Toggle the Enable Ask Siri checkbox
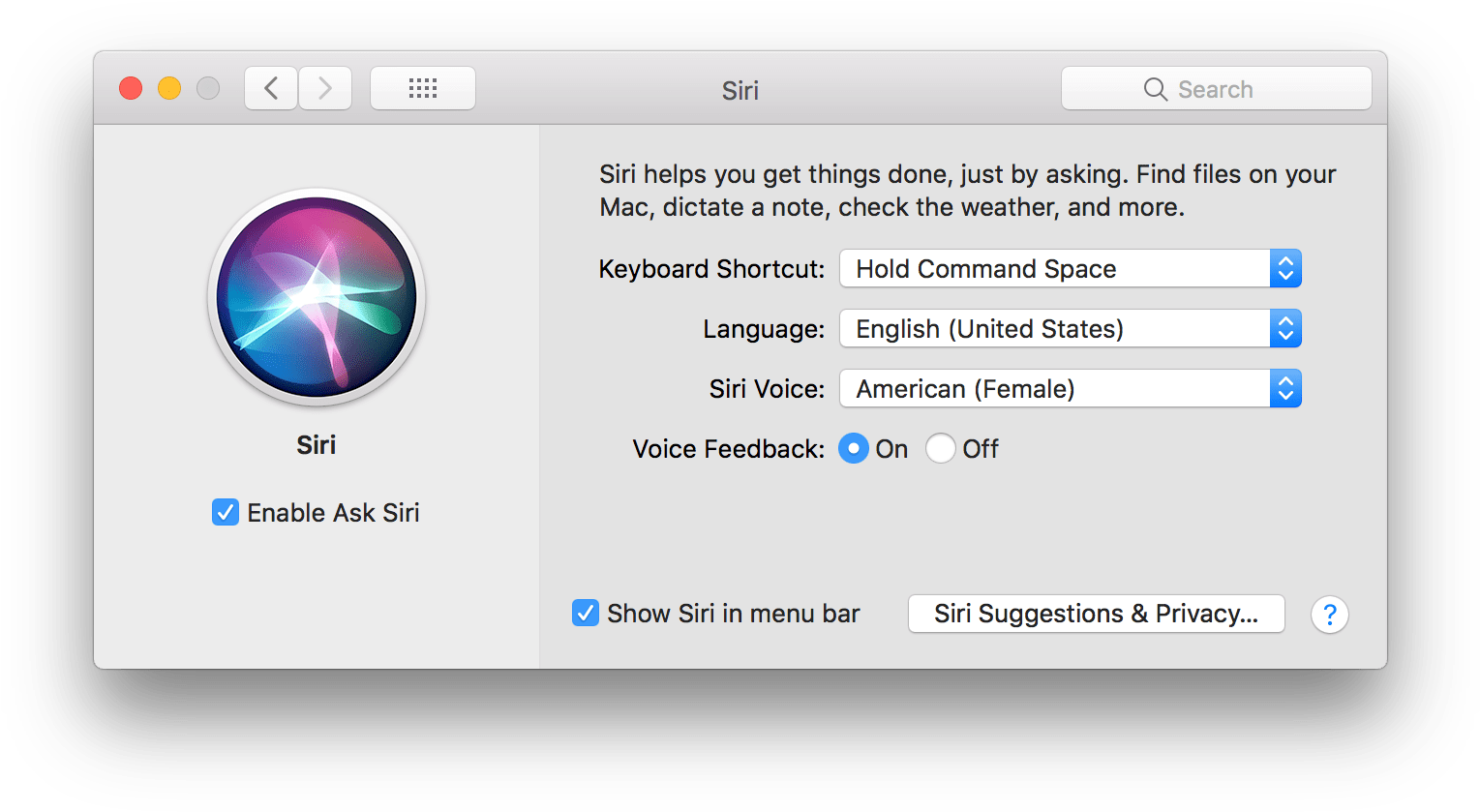The image size is (1480, 812). pyautogui.click(x=226, y=512)
